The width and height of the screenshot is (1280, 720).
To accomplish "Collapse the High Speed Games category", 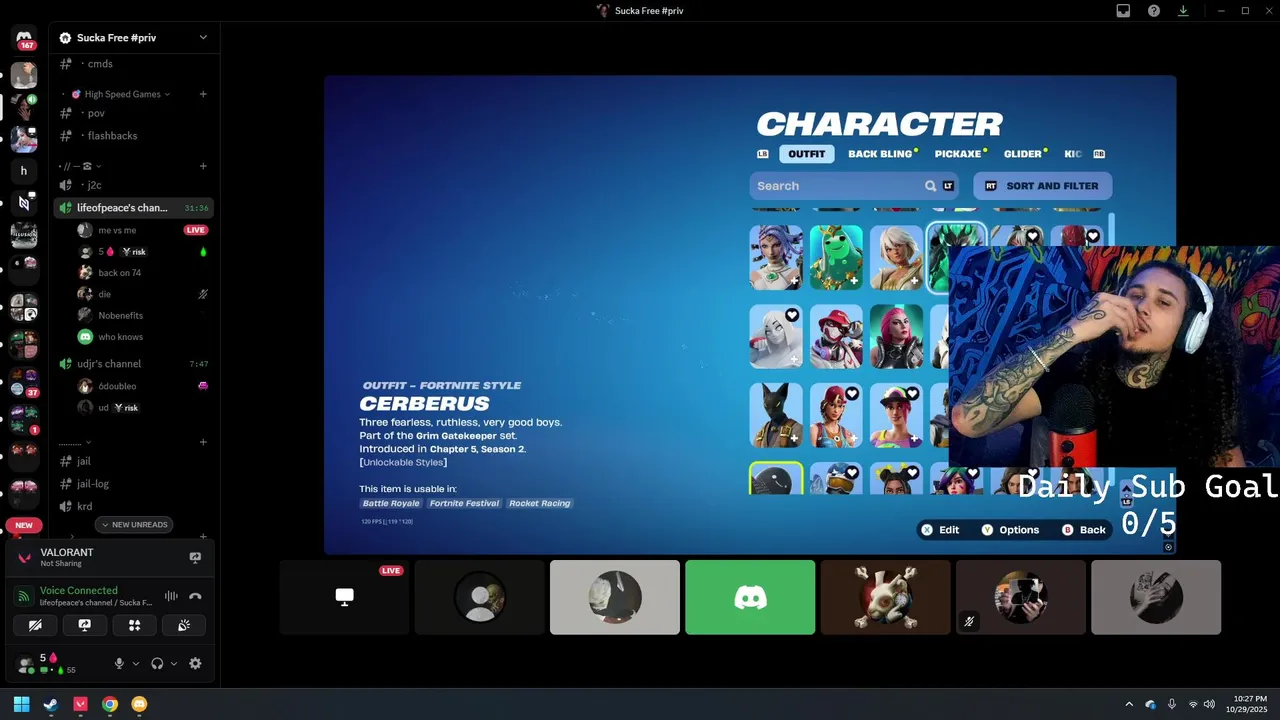I will click(120, 94).
